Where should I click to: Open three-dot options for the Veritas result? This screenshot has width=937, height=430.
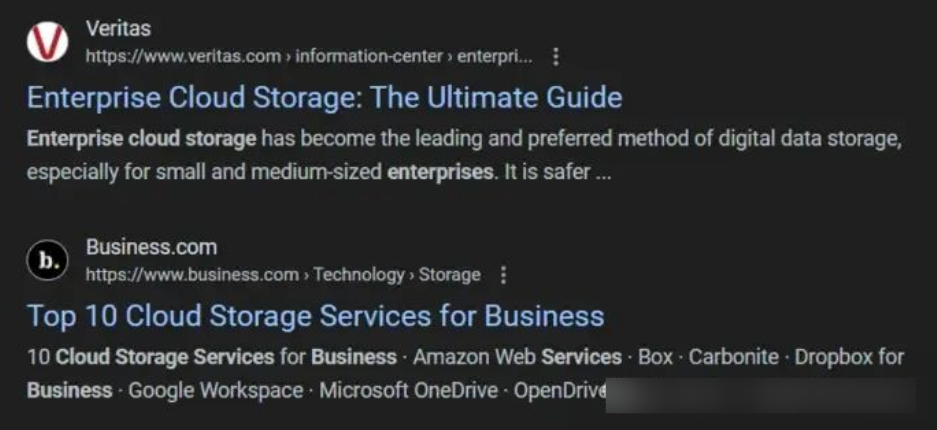point(556,57)
